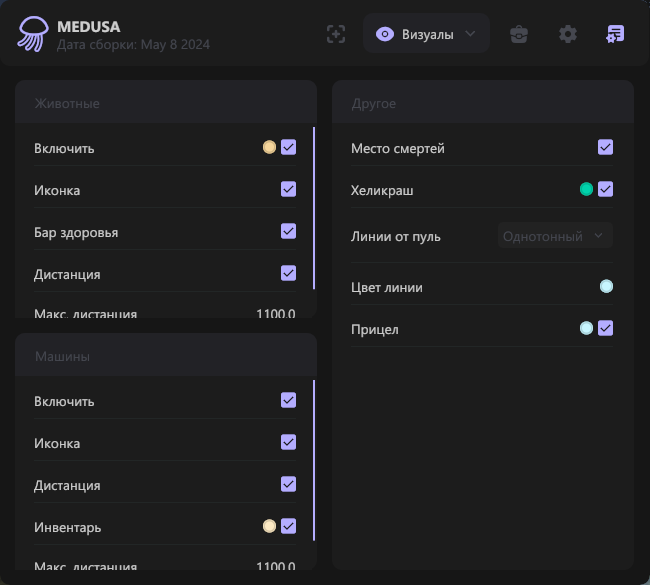Click the Medusa jellyfish logo
This screenshot has width=650, height=585.
point(32,34)
